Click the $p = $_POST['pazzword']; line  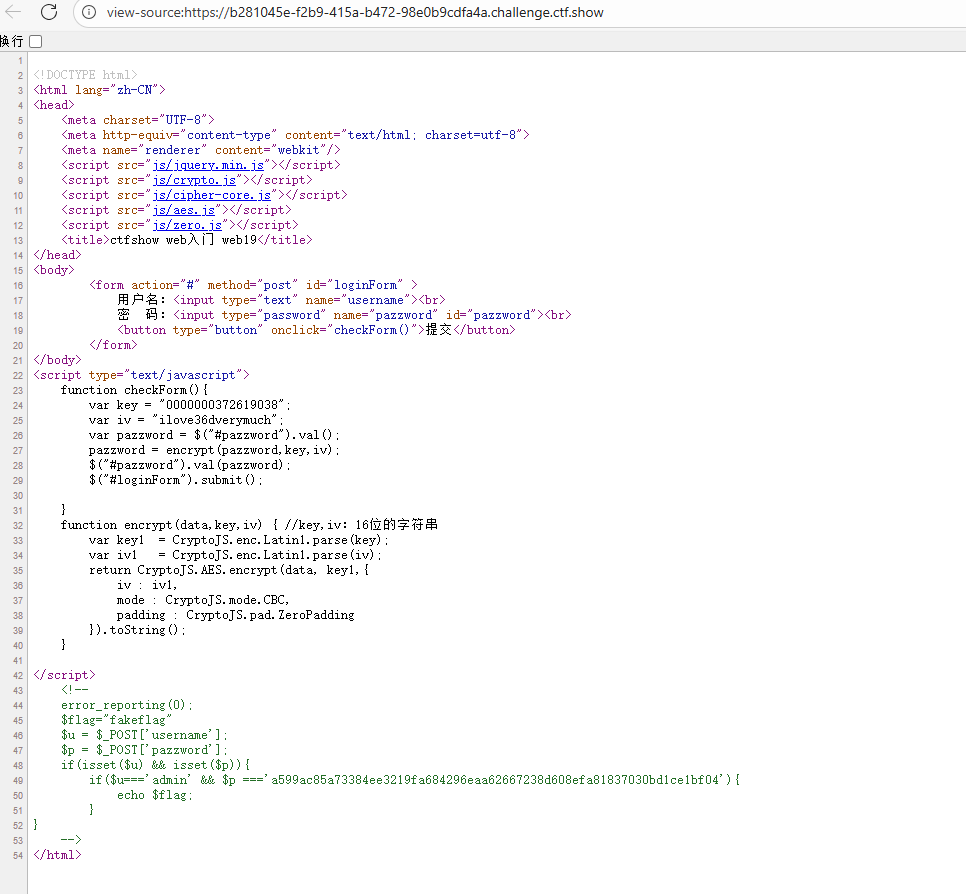(144, 750)
